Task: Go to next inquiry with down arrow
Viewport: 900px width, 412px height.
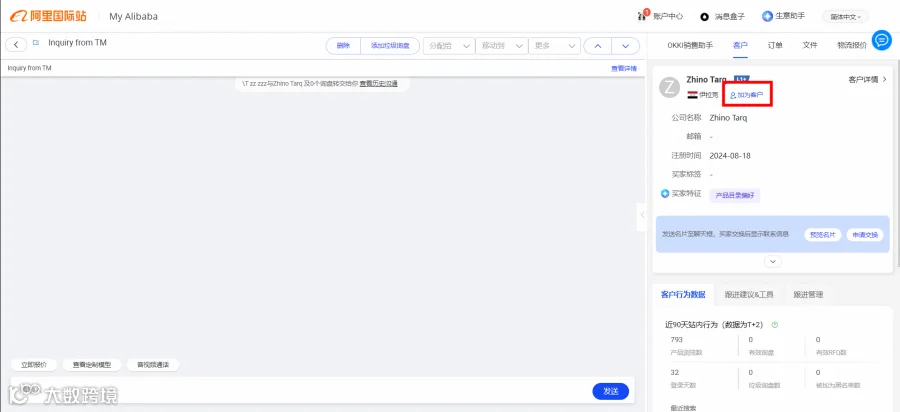Action: (626, 46)
